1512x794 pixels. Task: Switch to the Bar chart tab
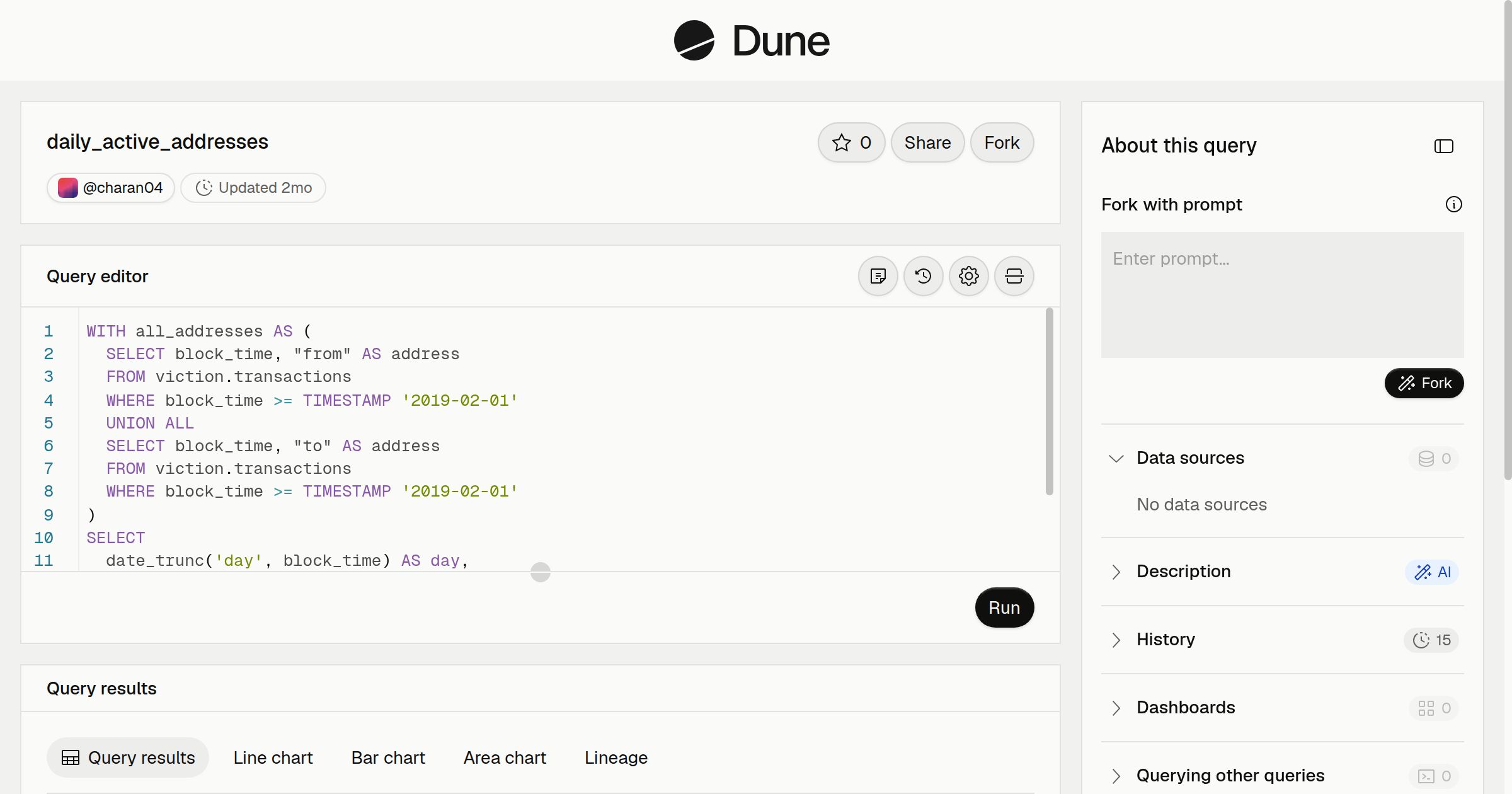click(x=388, y=757)
